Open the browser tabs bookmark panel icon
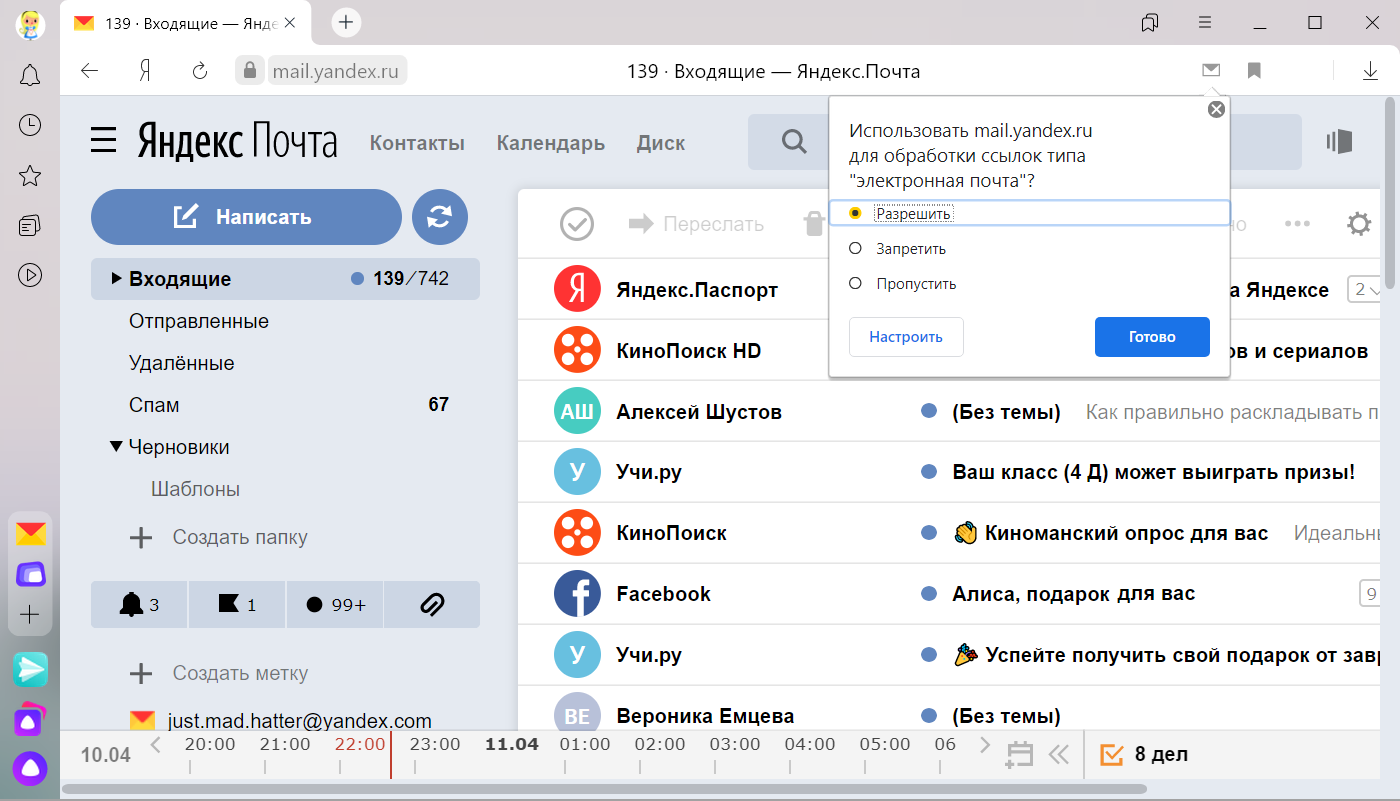Viewport: 1400px width, 801px height. [x=1150, y=22]
